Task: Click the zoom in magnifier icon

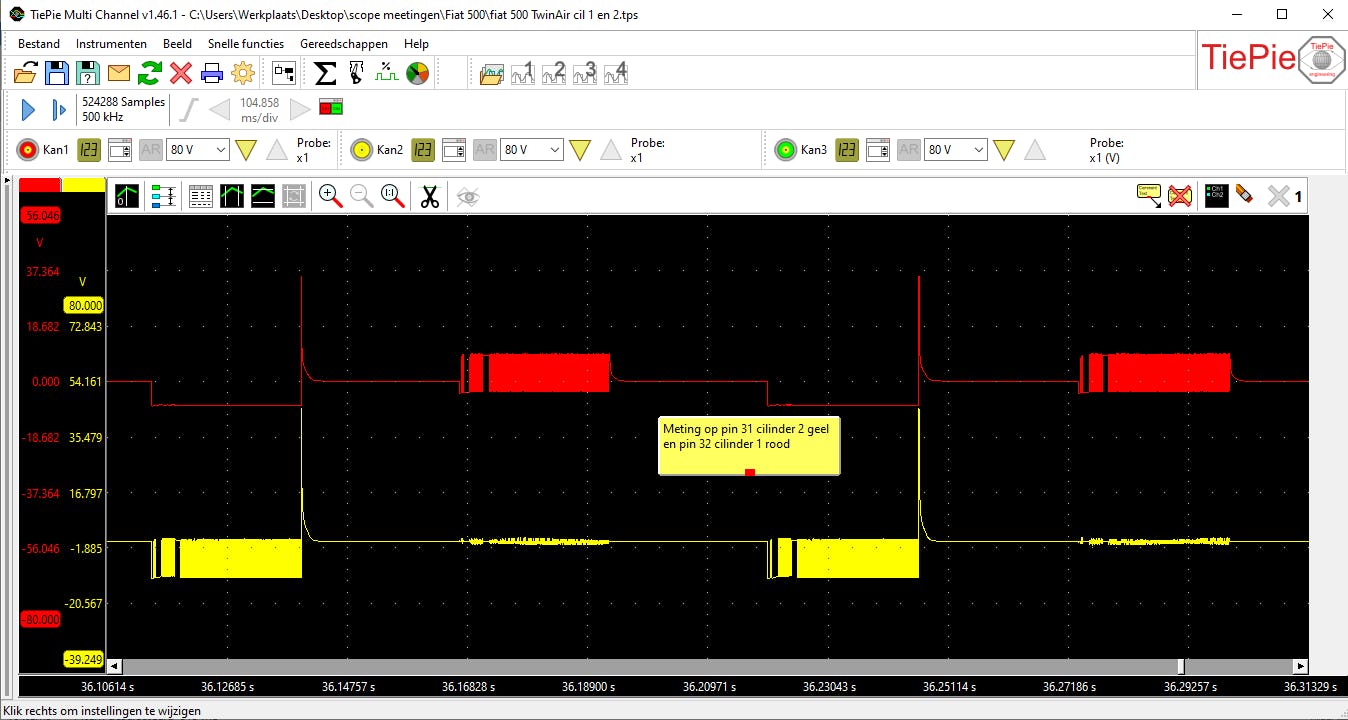Action: (x=330, y=197)
